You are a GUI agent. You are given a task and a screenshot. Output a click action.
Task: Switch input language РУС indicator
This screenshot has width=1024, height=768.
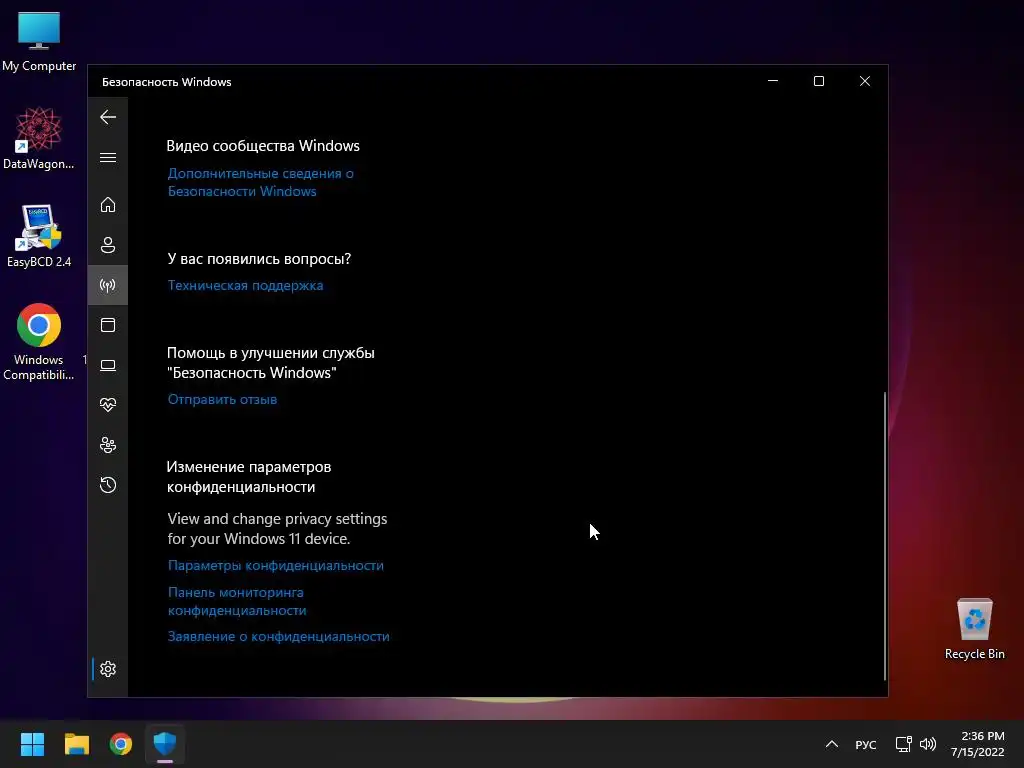866,744
